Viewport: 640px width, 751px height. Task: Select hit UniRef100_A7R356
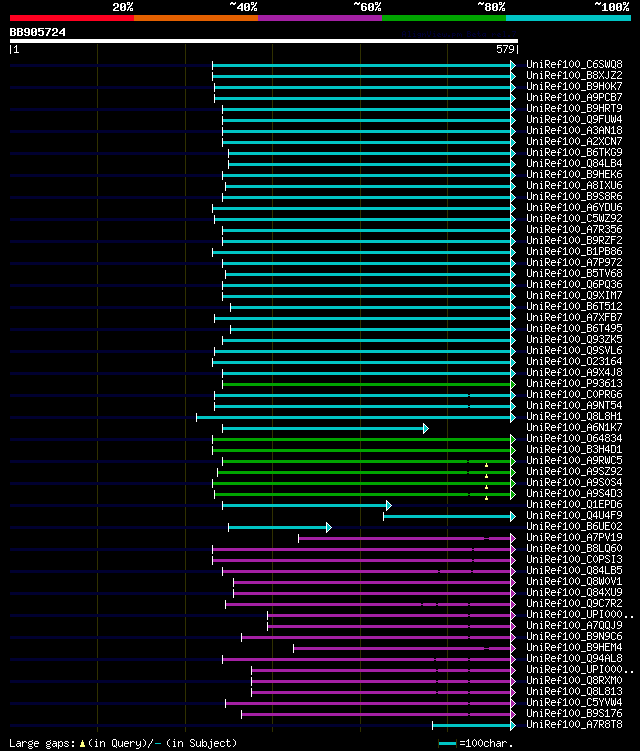pos(574,229)
